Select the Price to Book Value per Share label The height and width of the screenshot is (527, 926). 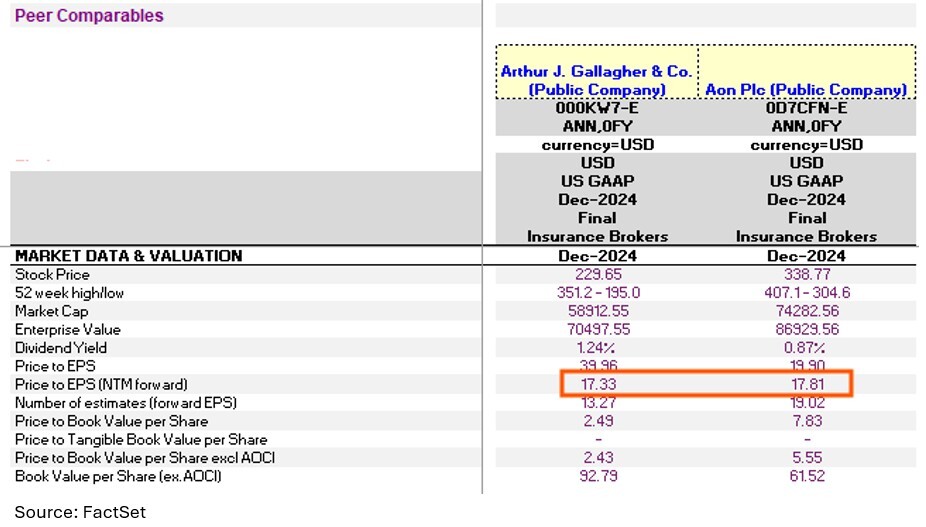click(112, 421)
